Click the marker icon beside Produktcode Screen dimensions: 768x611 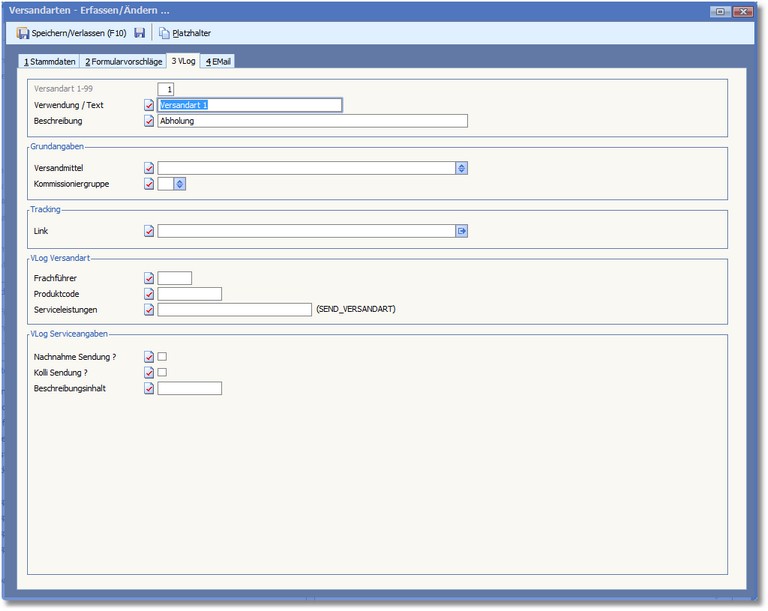[x=149, y=294]
